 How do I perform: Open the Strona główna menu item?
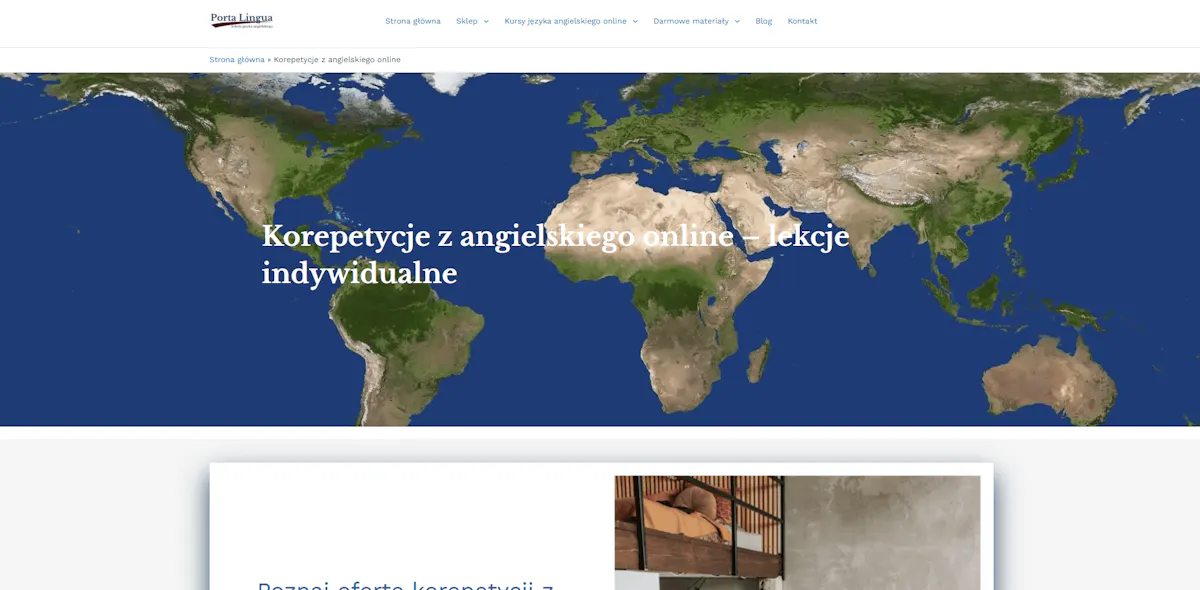(x=413, y=21)
